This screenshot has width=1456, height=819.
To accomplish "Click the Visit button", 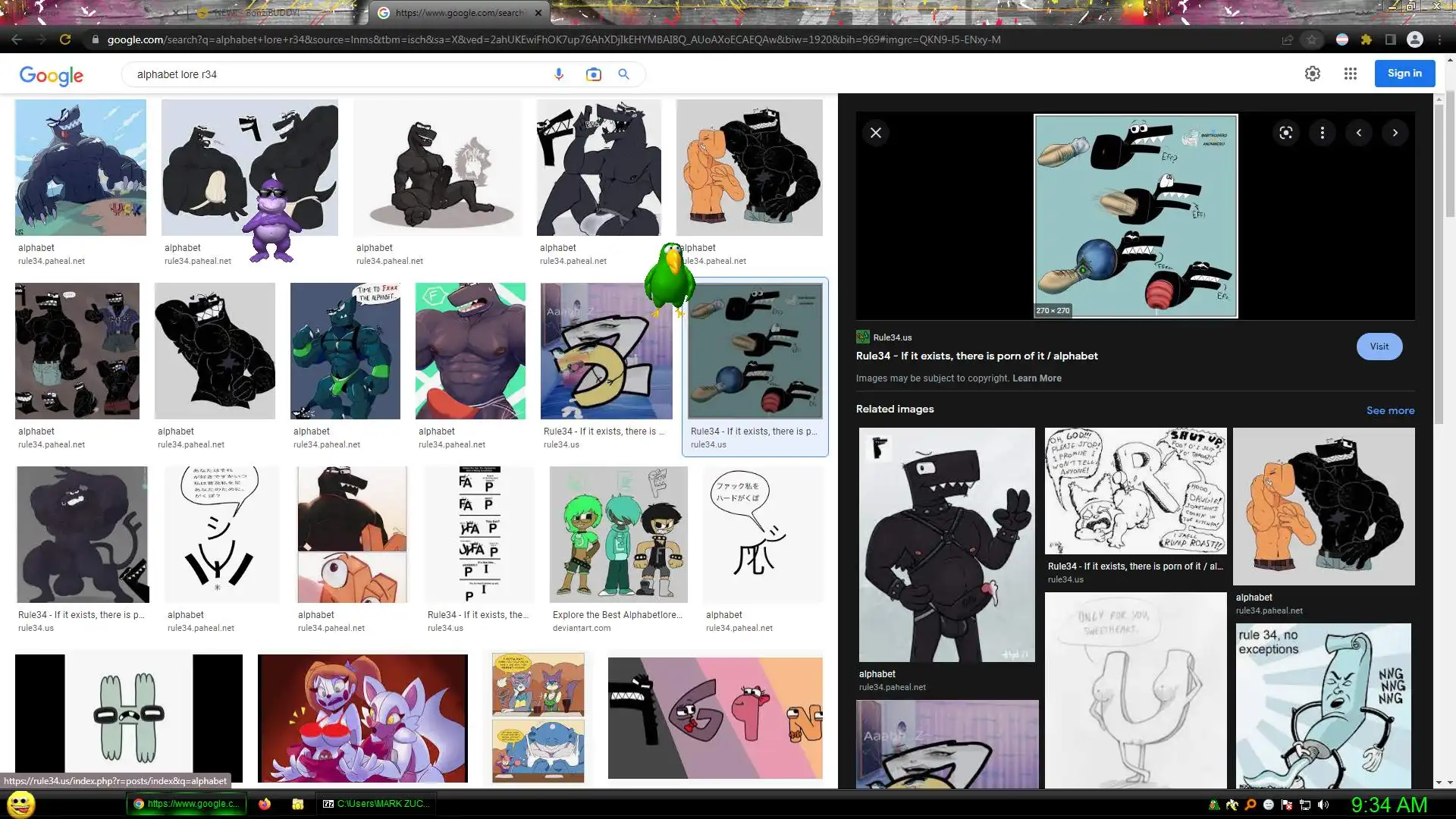I will 1379,347.
